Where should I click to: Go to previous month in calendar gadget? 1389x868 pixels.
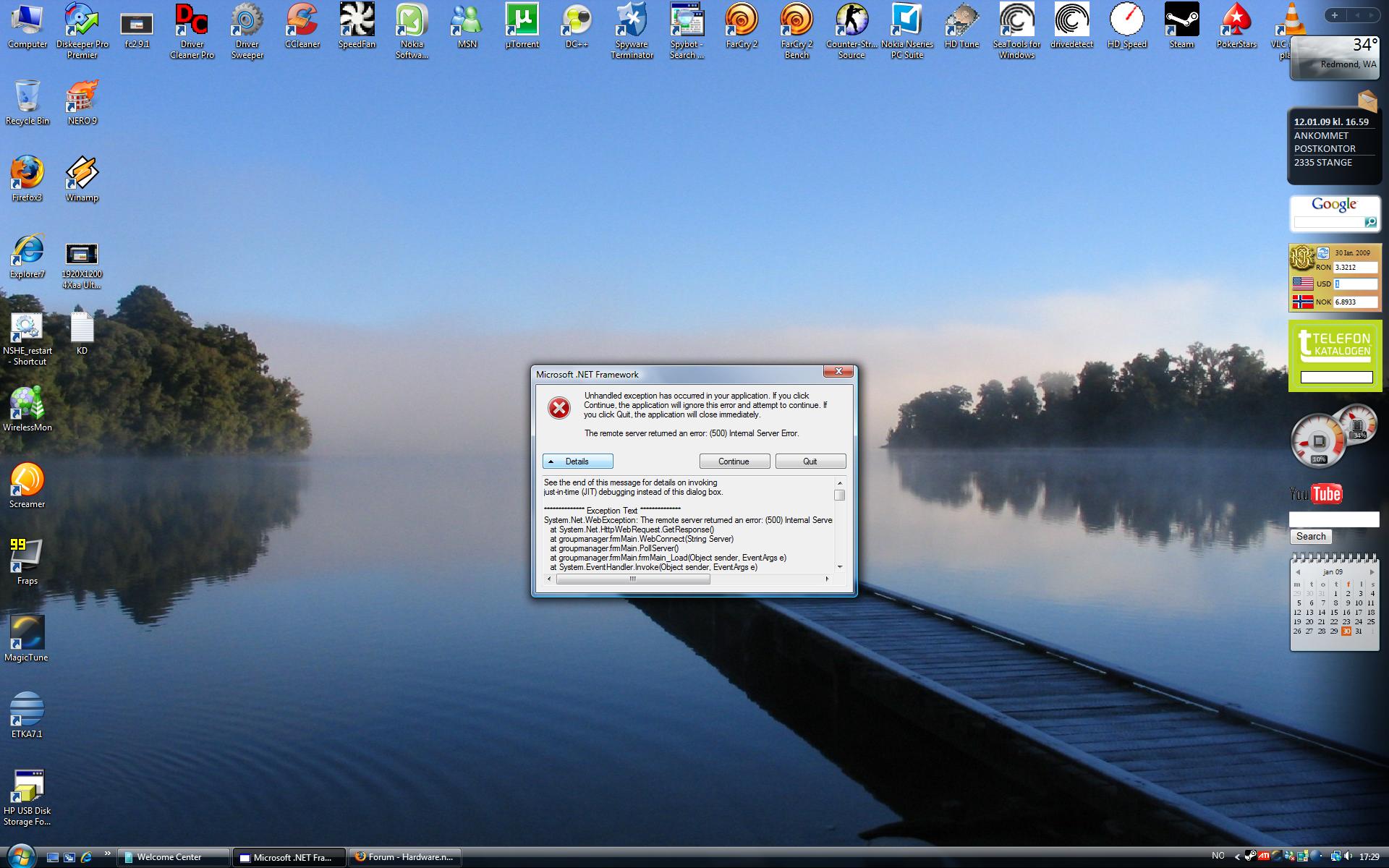[x=1298, y=572]
